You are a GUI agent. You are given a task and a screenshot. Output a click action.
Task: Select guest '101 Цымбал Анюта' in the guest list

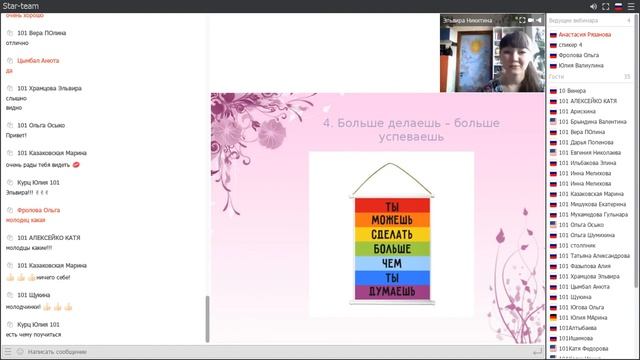584,287
